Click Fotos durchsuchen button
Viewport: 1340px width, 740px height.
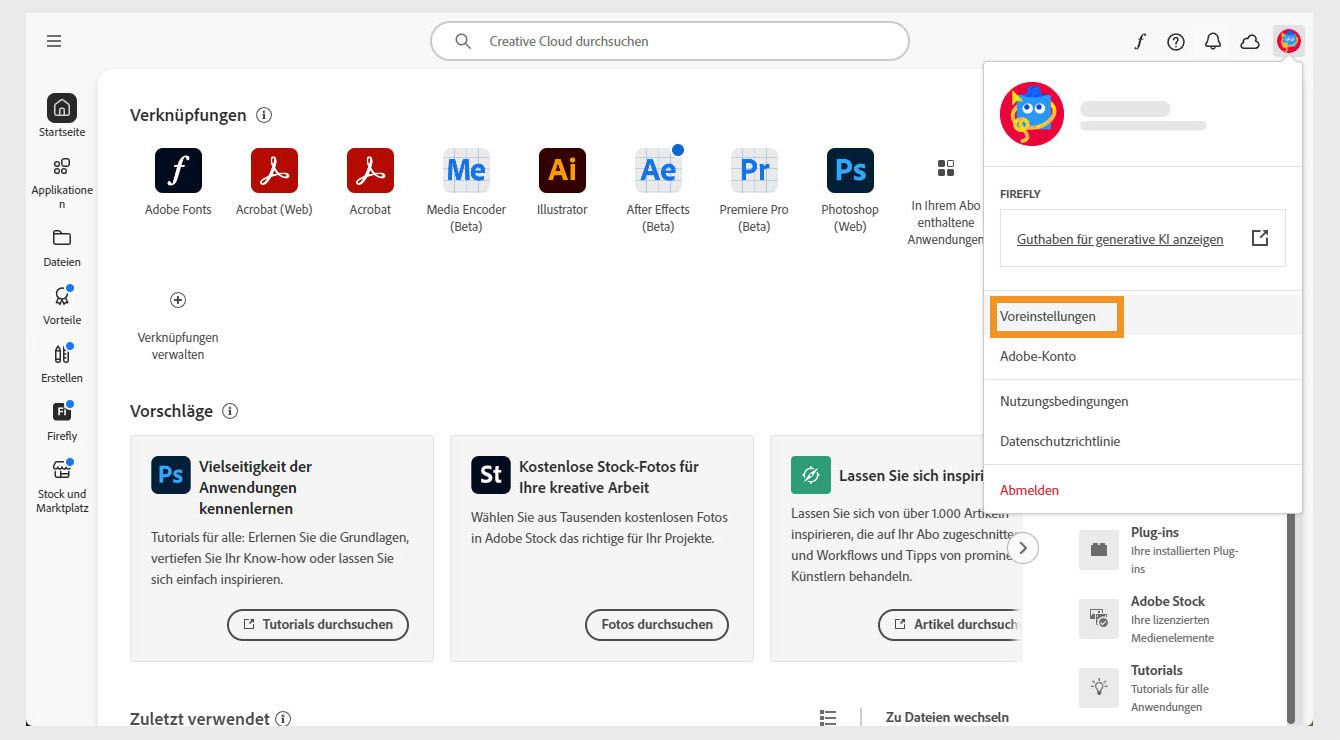coord(657,624)
